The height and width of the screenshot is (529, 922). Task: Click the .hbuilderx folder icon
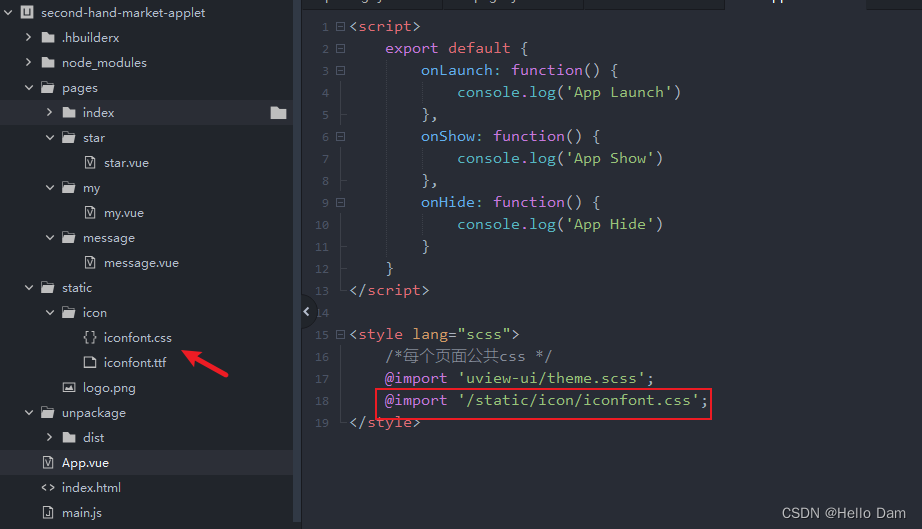point(48,38)
